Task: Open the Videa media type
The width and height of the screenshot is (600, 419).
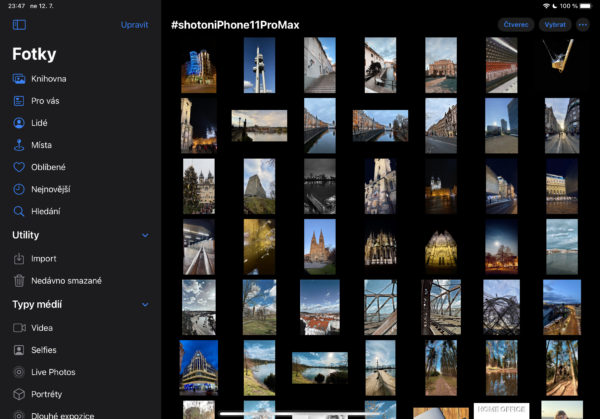Action: (43, 328)
